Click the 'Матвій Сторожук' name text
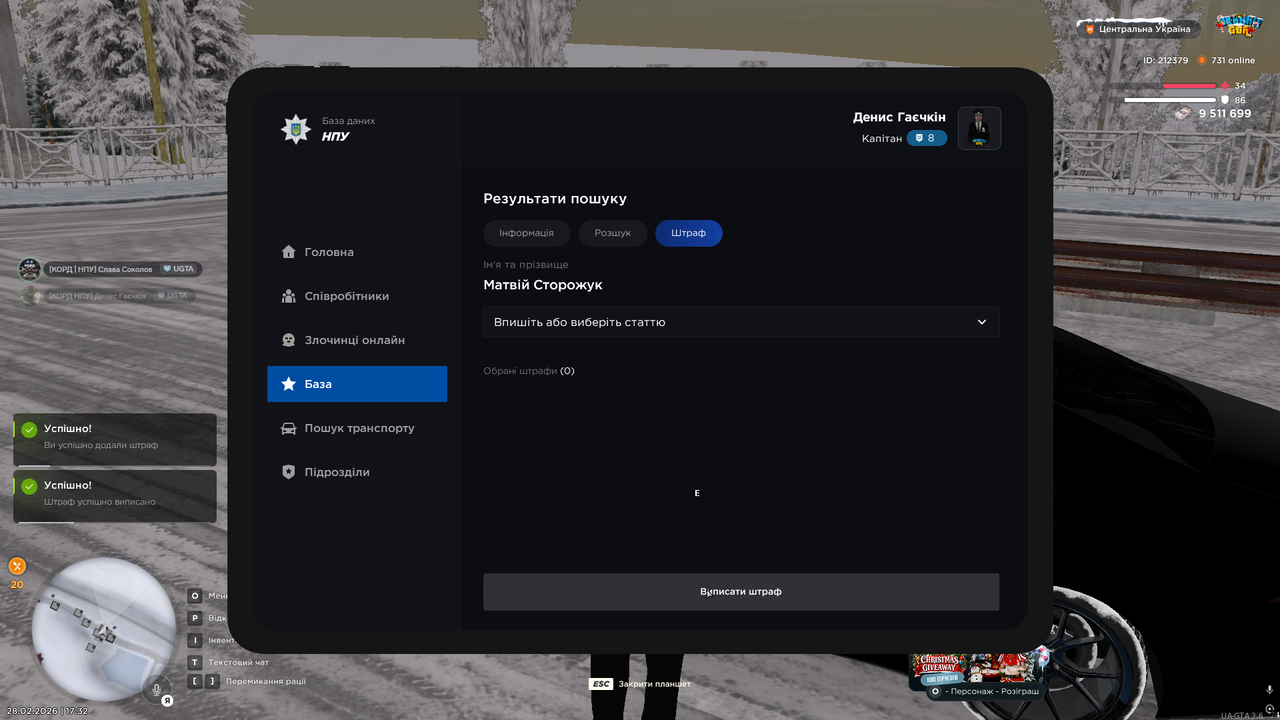This screenshot has width=1280, height=720. click(x=543, y=285)
